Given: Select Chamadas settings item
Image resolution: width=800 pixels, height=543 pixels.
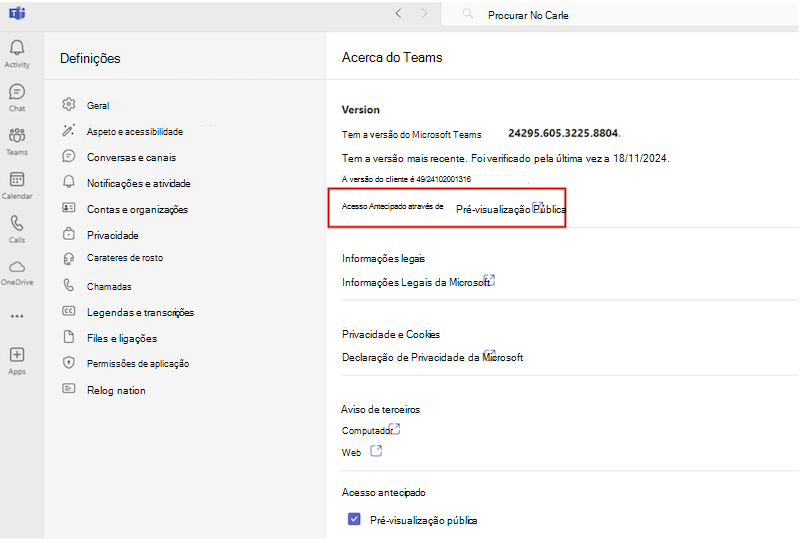Looking at the screenshot, I should [x=109, y=287].
